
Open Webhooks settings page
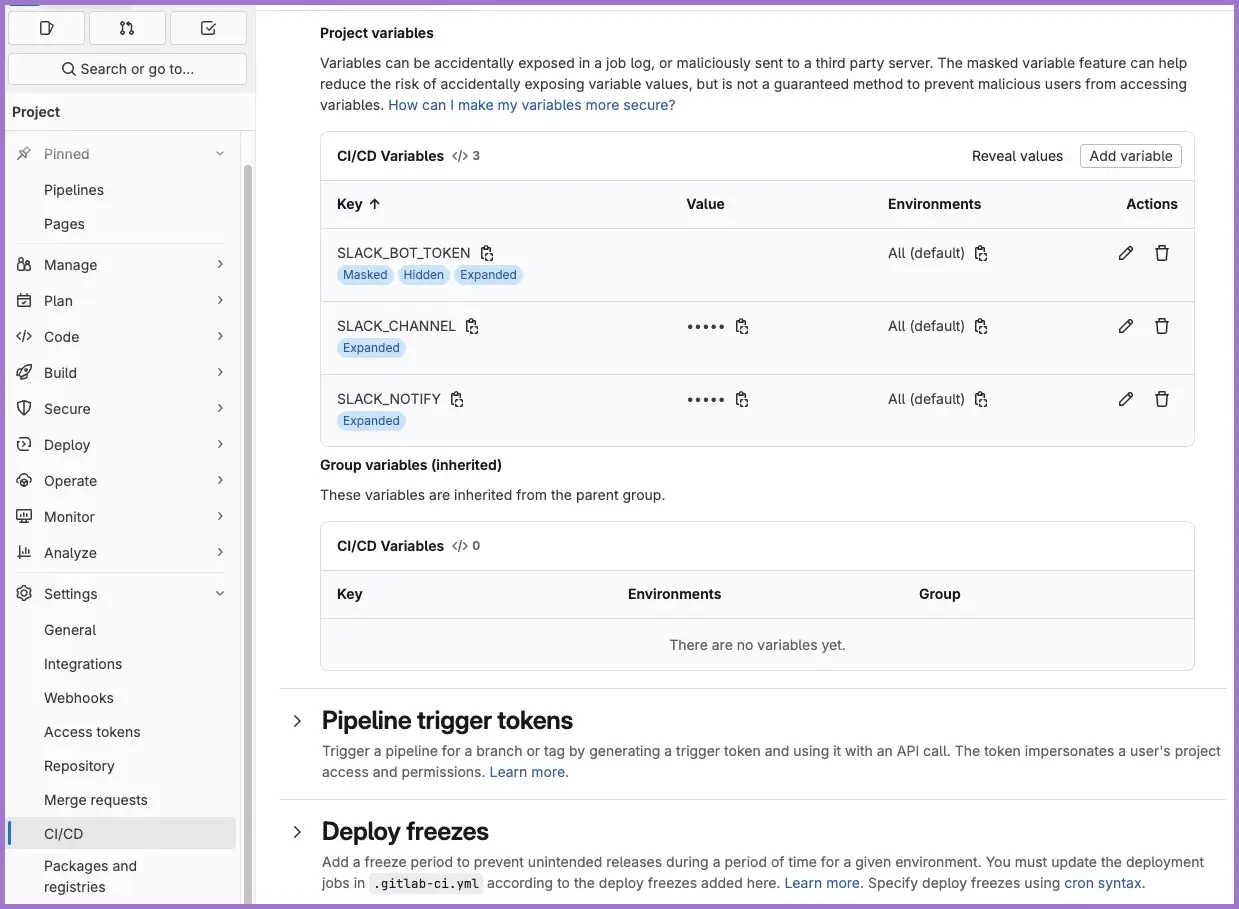click(x=79, y=698)
